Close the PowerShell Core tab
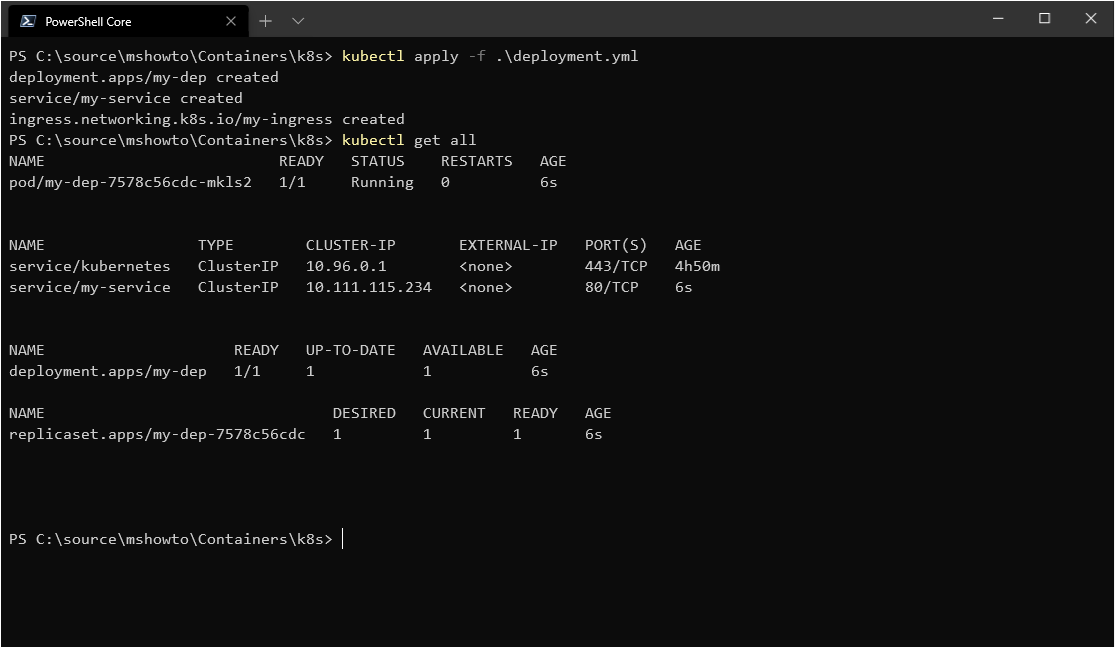 pyautogui.click(x=230, y=21)
